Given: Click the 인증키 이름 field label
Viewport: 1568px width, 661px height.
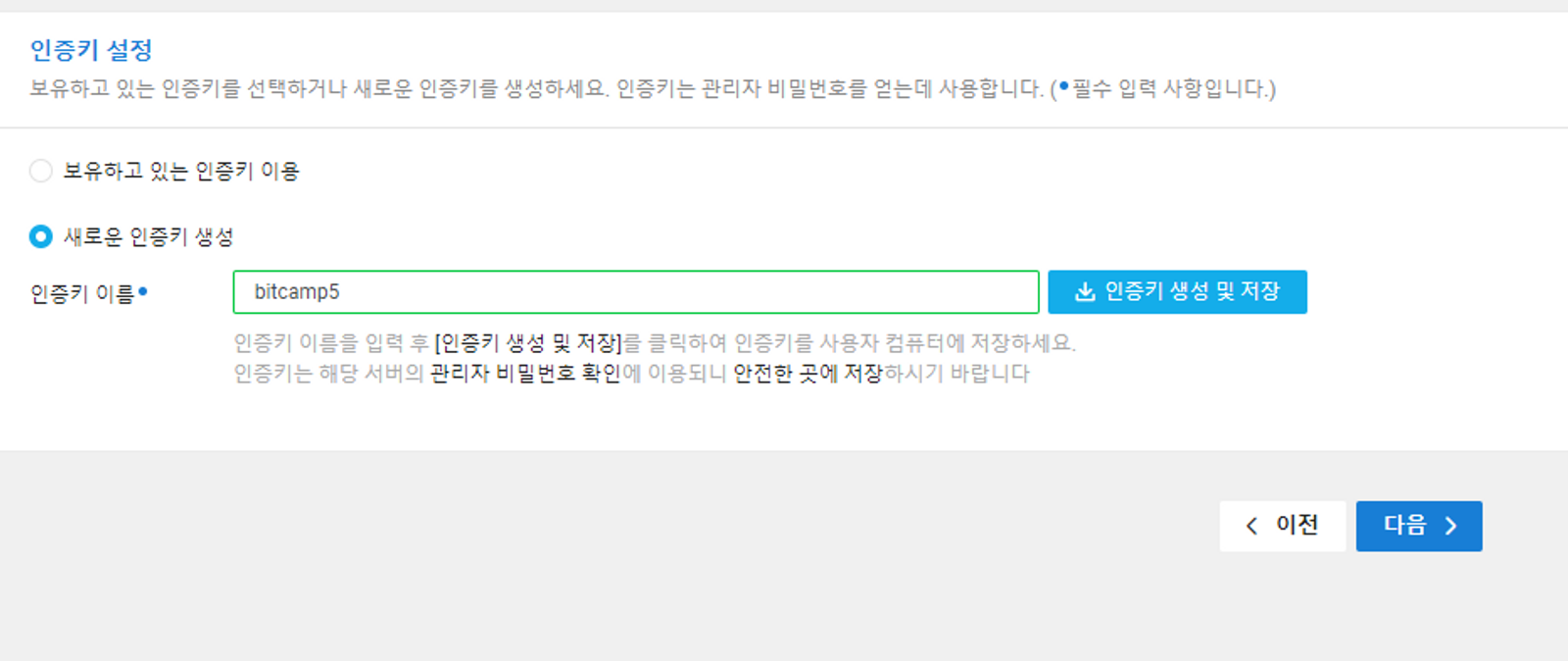Looking at the screenshot, I should click(x=82, y=293).
